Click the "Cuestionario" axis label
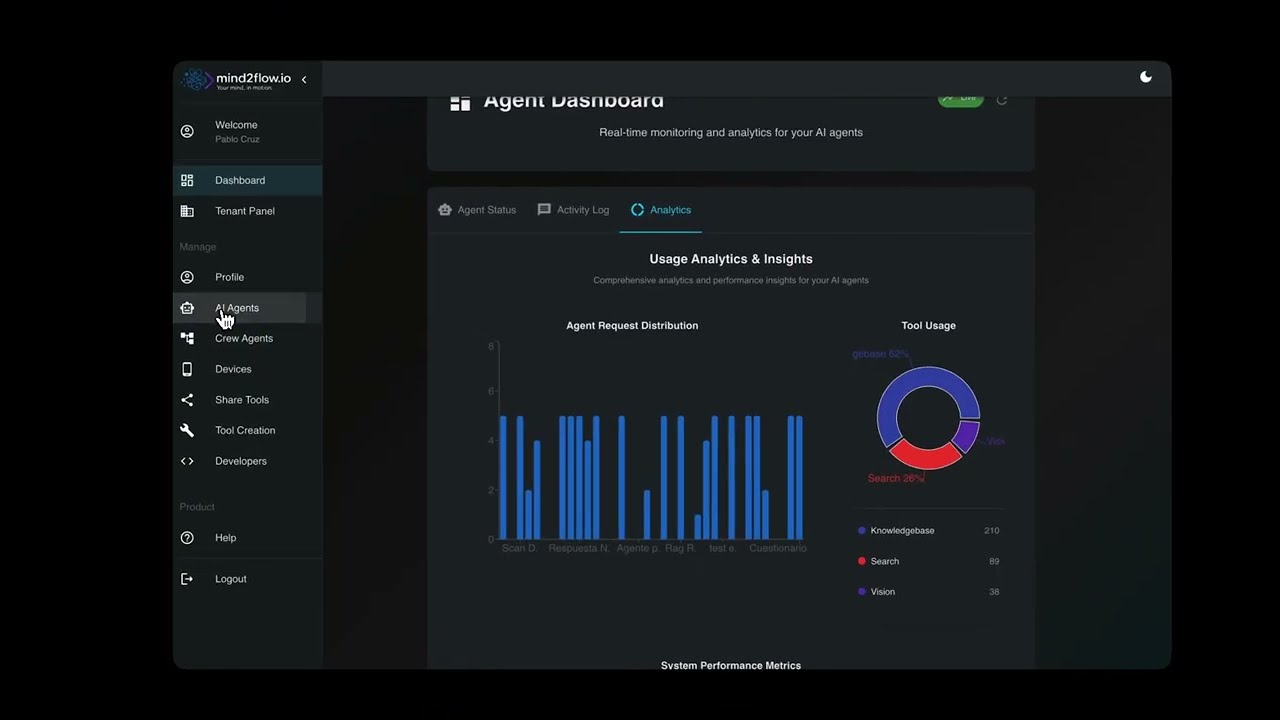Image resolution: width=1280 pixels, height=720 pixels. click(x=777, y=548)
